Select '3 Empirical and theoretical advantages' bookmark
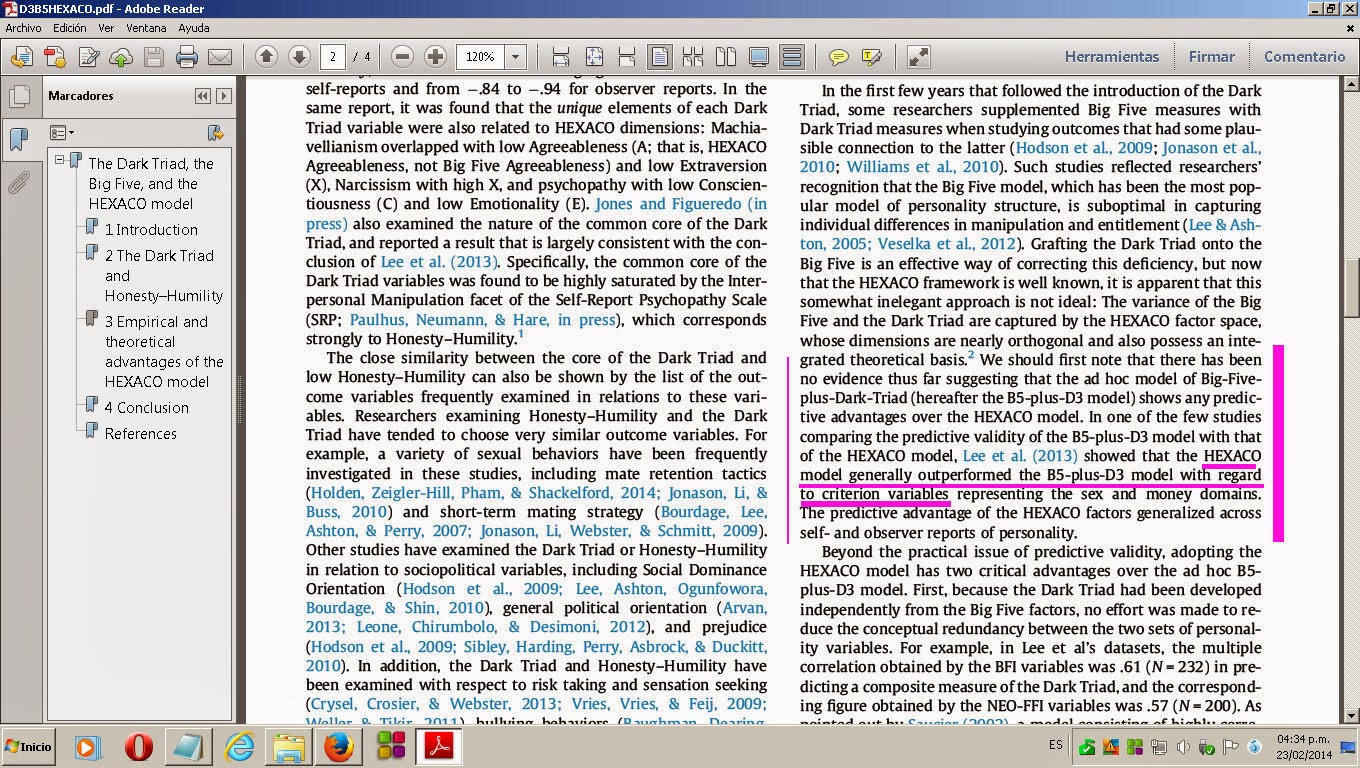This screenshot has height=768, width=1360. (164, 351)
